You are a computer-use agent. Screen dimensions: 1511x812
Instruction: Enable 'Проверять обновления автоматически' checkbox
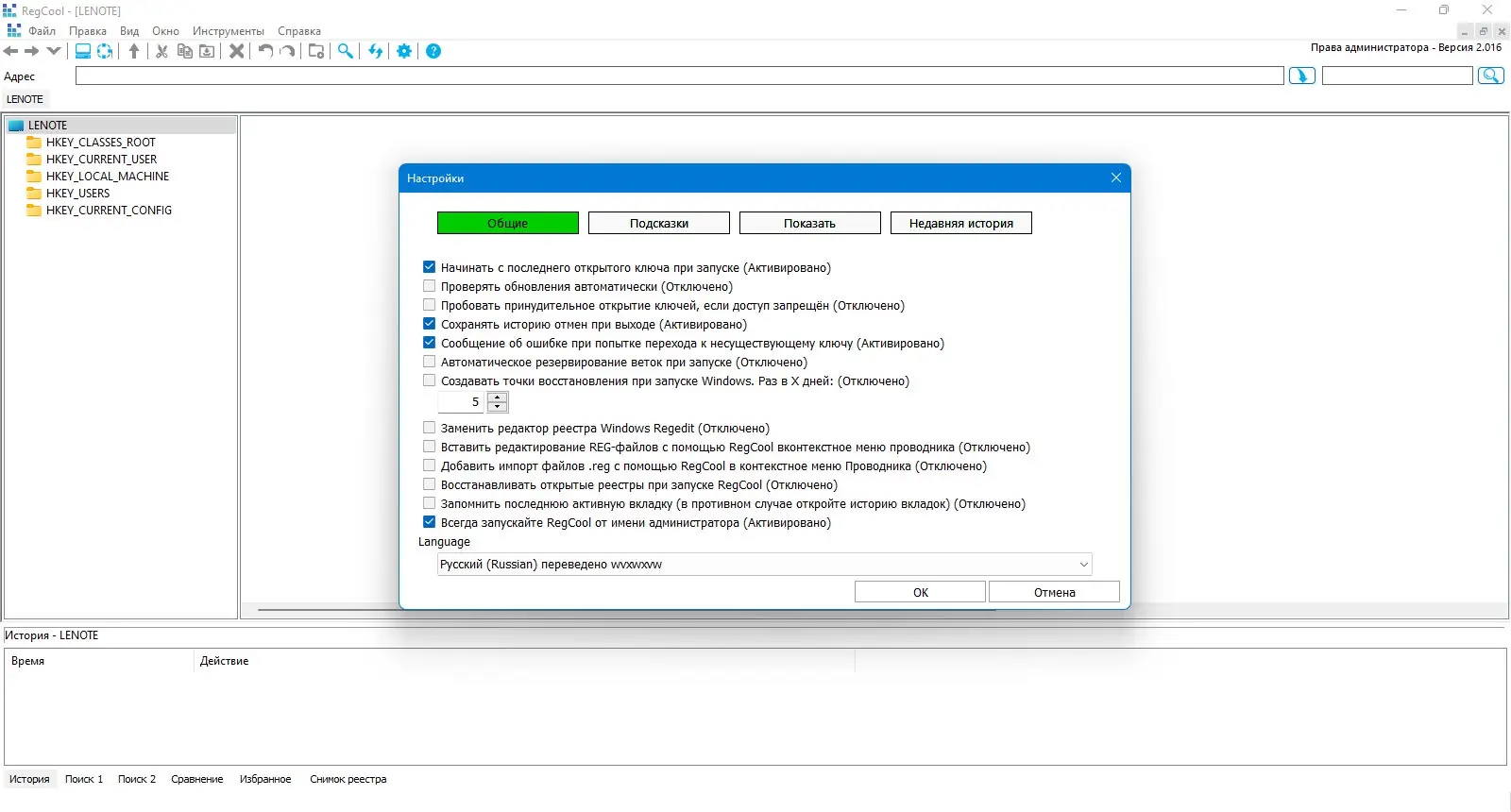(x=430, y=286)
